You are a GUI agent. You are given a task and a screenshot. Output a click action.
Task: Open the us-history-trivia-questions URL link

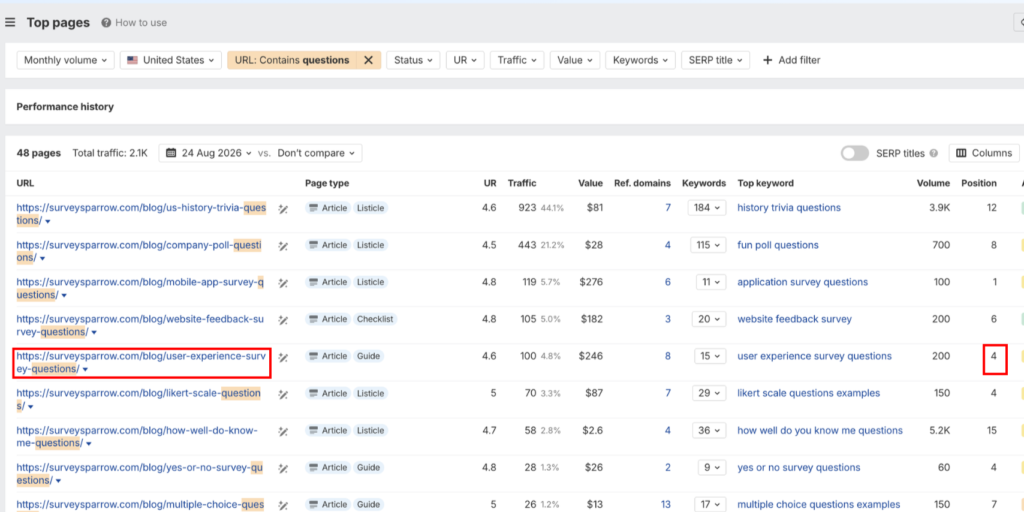click(x=141, y=214)
